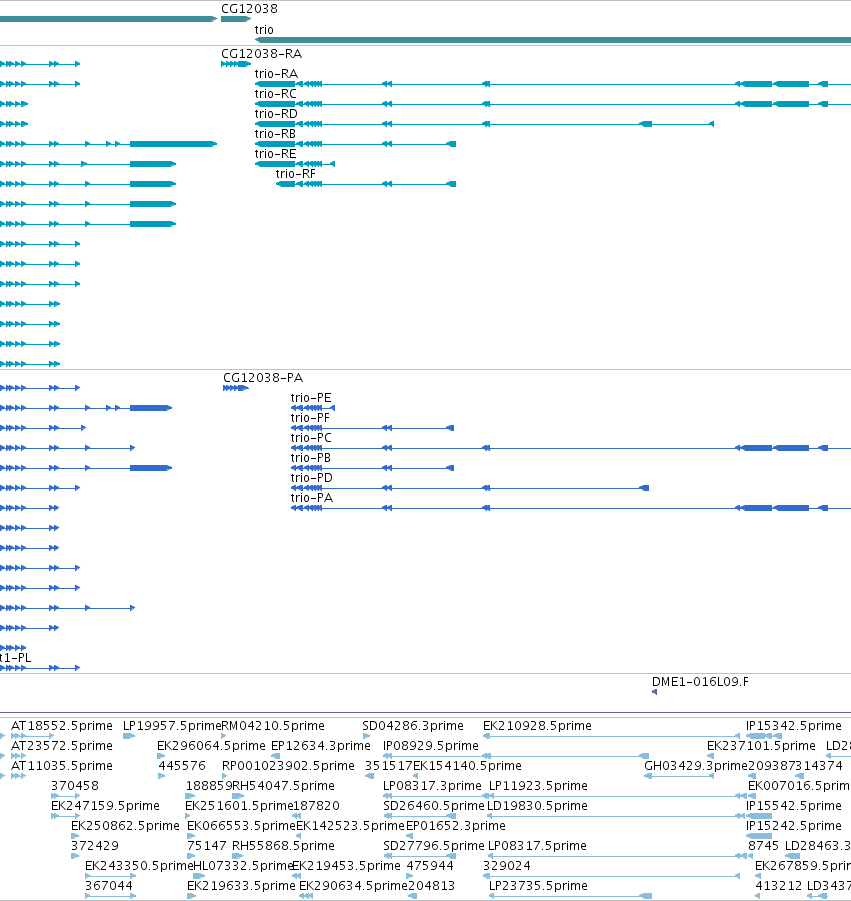Select the CG12038 gene label
Image resolution: width=851 pixels, height=901 pixels.
(249, 9)
